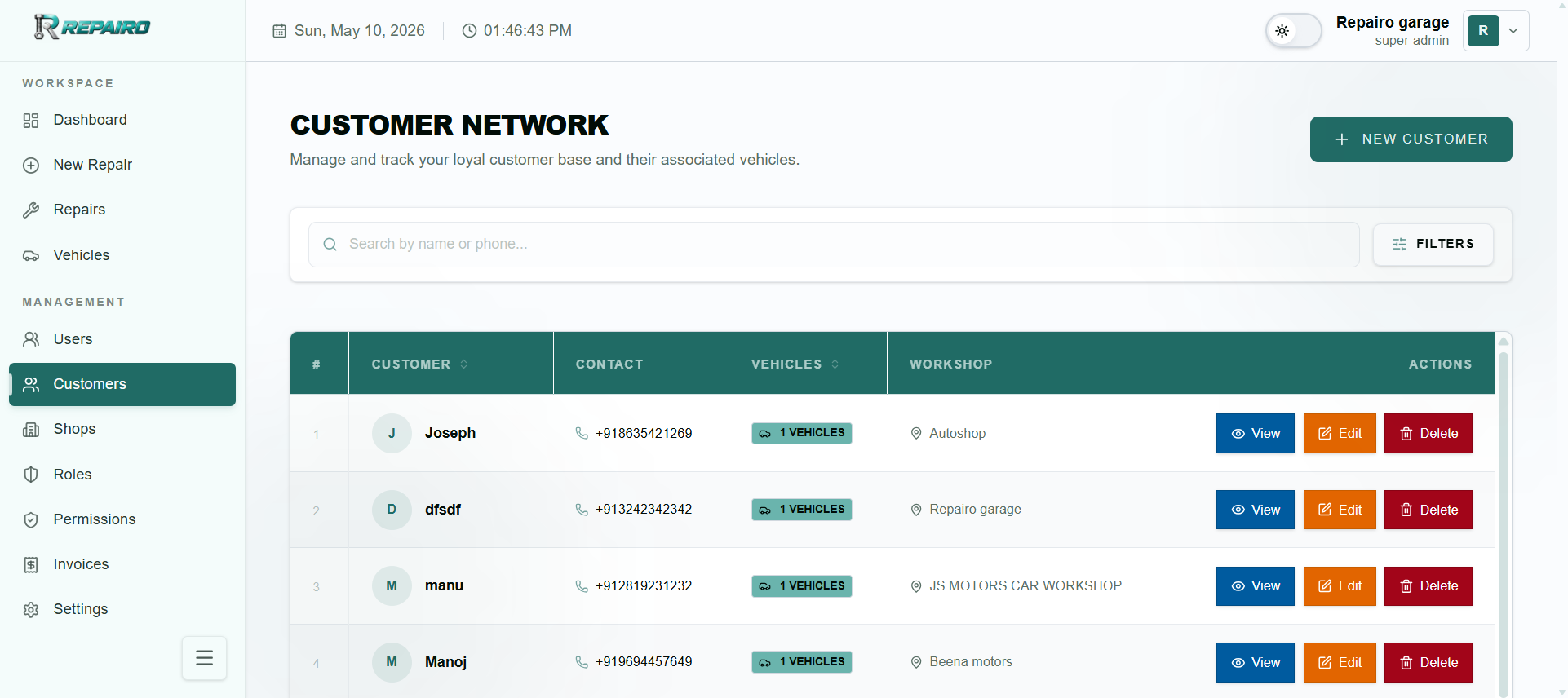Image resolution: width=1568 pixels, height=698 pixels.
Task: Edit customer Manoj
Action: pos(1340,663)
